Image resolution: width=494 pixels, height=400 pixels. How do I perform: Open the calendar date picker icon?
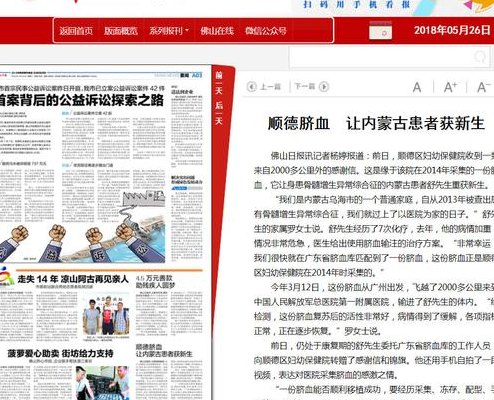(380, 31)
